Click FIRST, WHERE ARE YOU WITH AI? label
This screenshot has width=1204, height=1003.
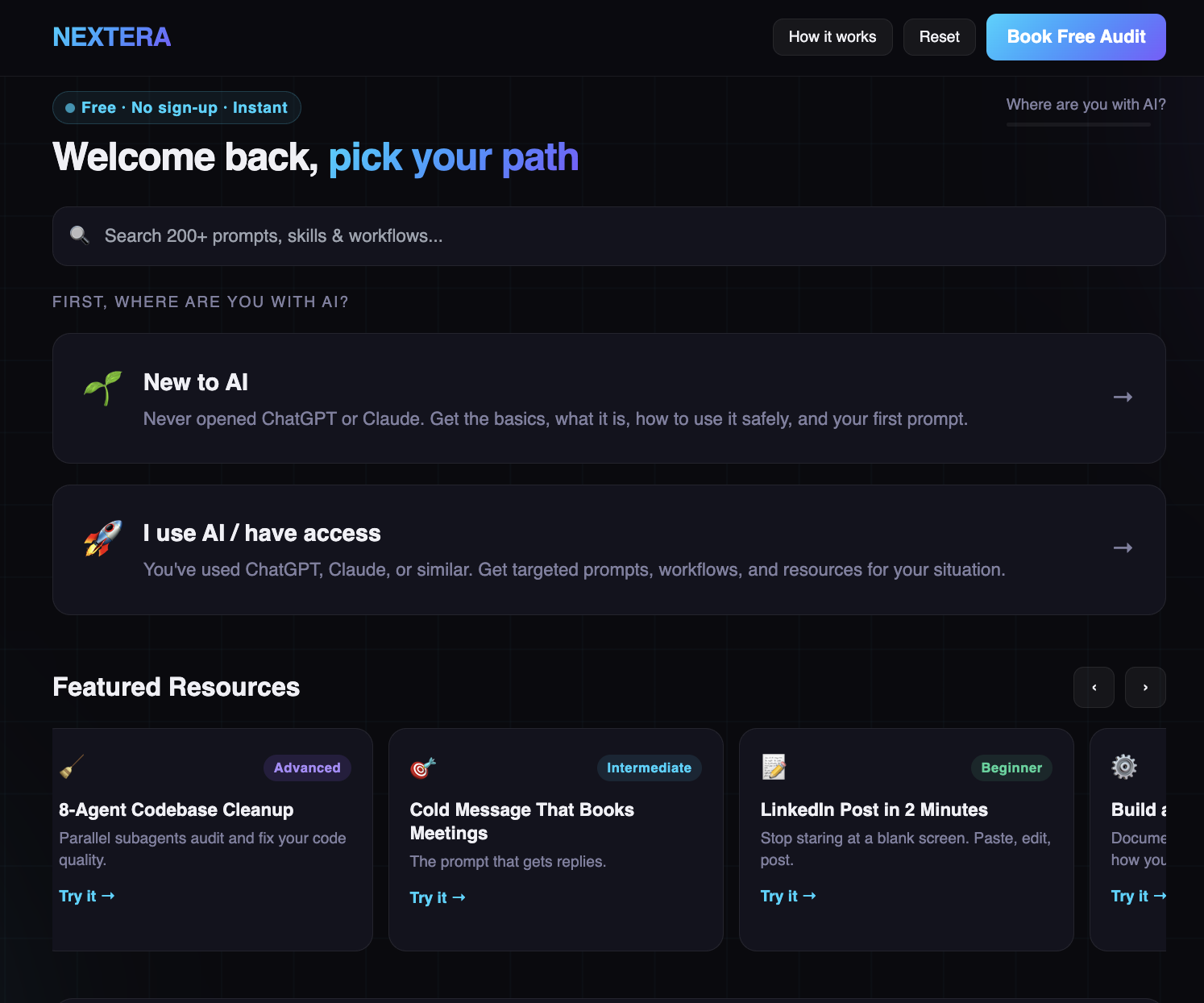tap(201, 302)
